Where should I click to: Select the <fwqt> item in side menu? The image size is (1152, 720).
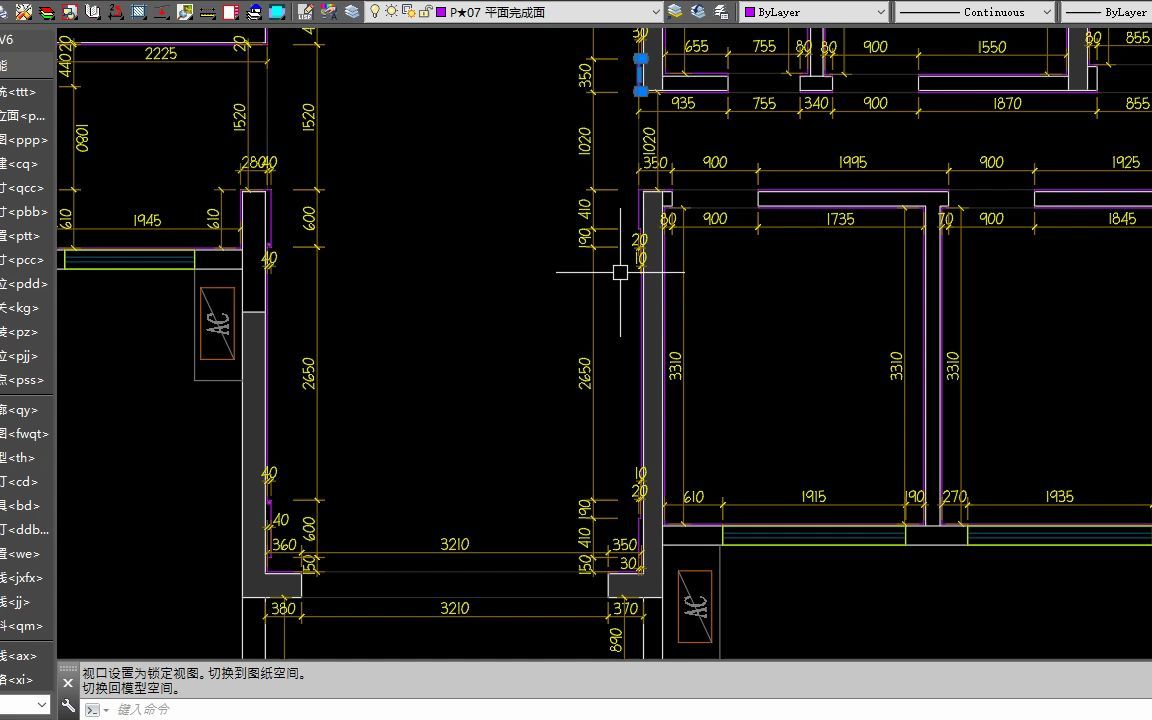point(24,433)
